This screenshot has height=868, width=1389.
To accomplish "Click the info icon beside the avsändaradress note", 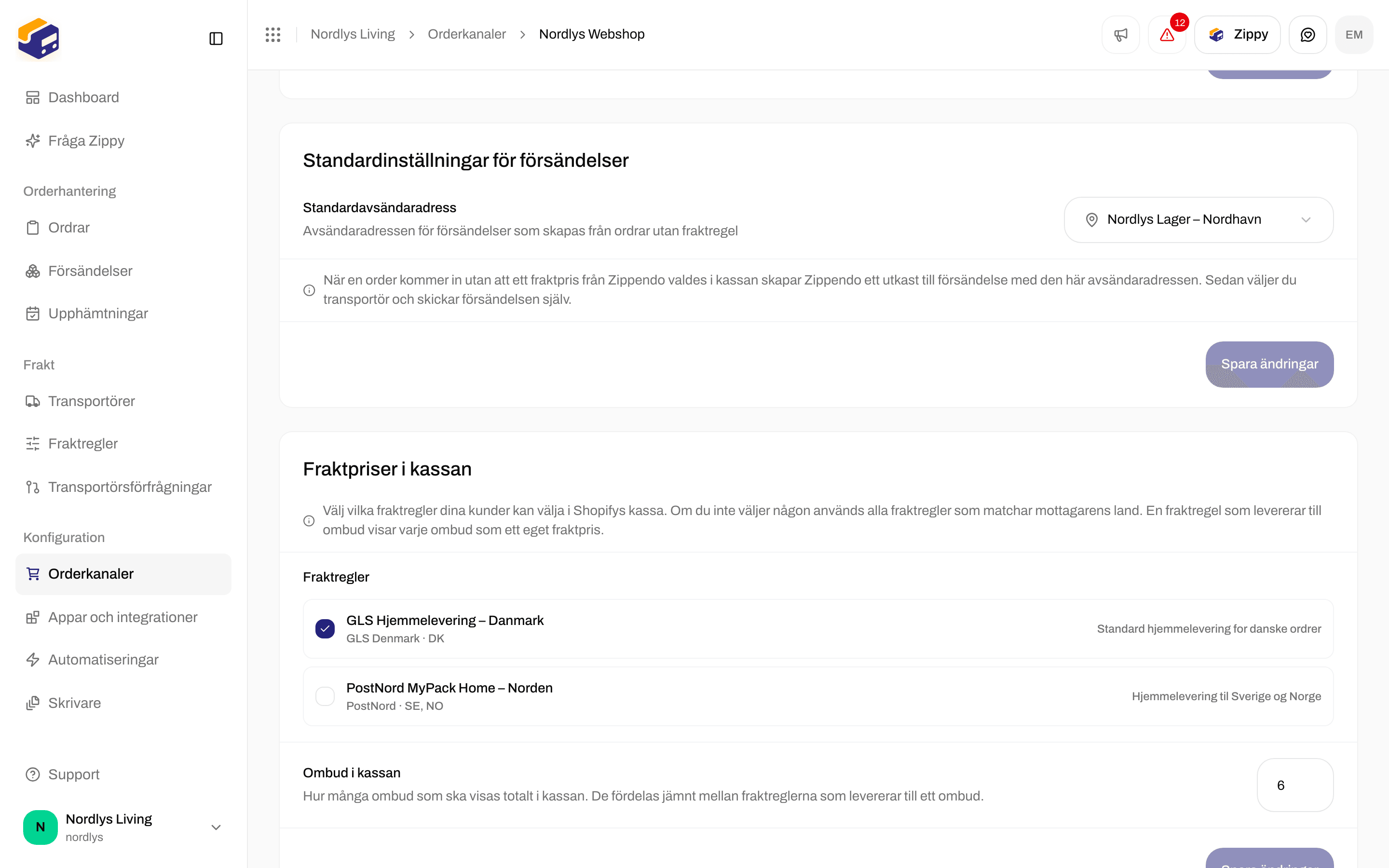I will tap(309, 290).
